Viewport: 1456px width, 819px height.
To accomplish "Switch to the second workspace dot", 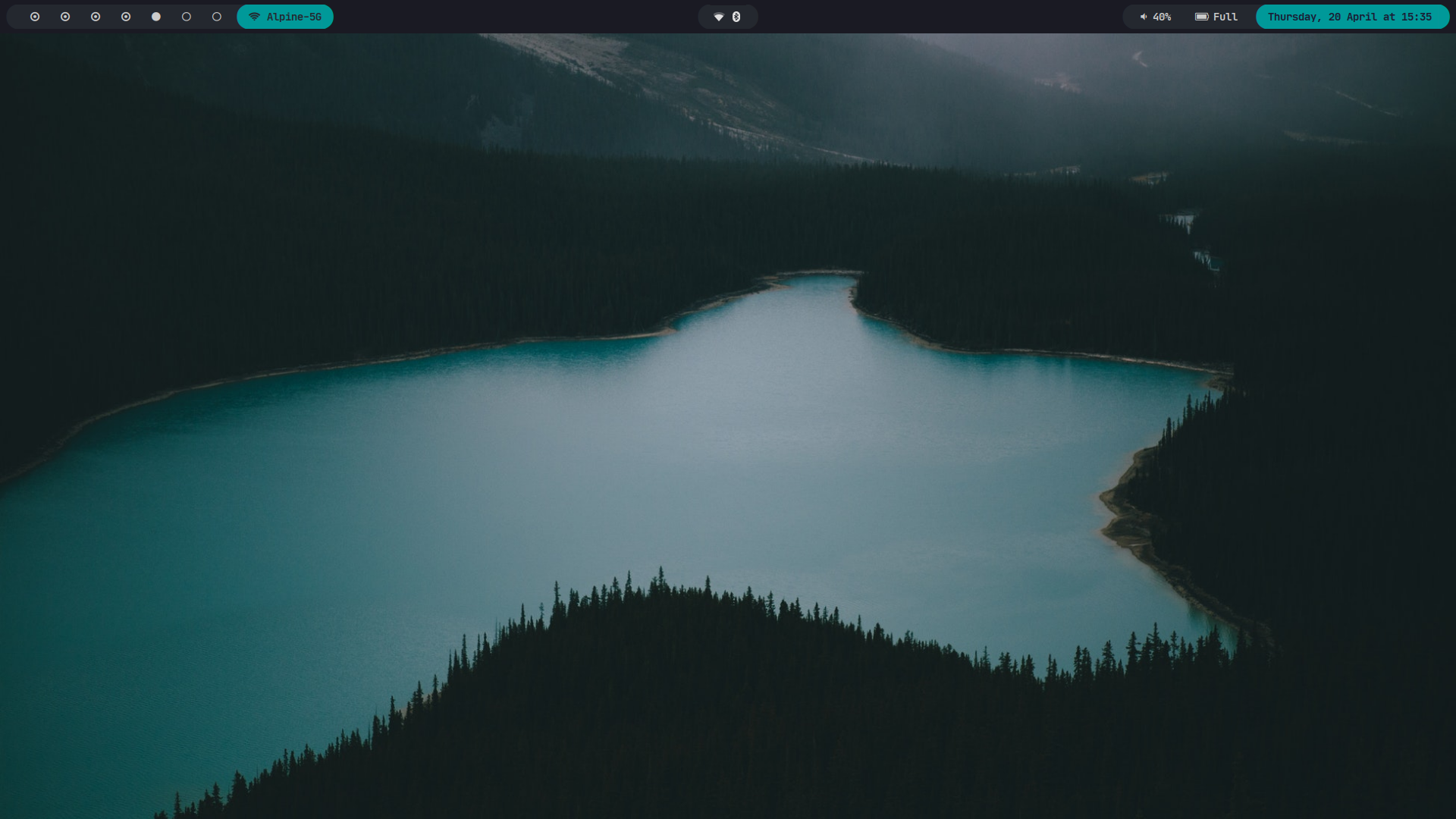I will click(x=65, y=17).
